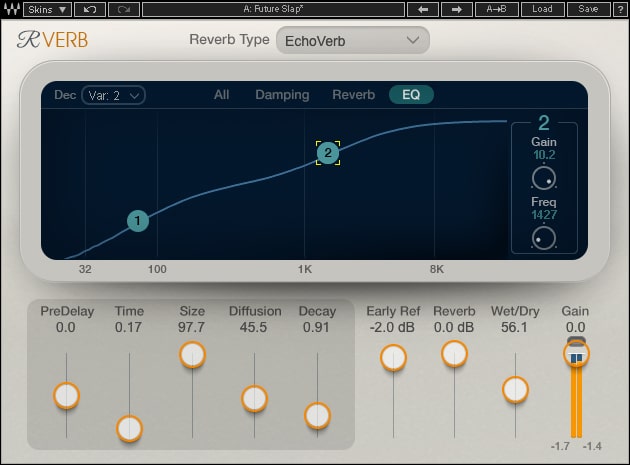This screenshot has height=465, width=630.
Task: Switch to the All view tab
Action: coord(221,95)
